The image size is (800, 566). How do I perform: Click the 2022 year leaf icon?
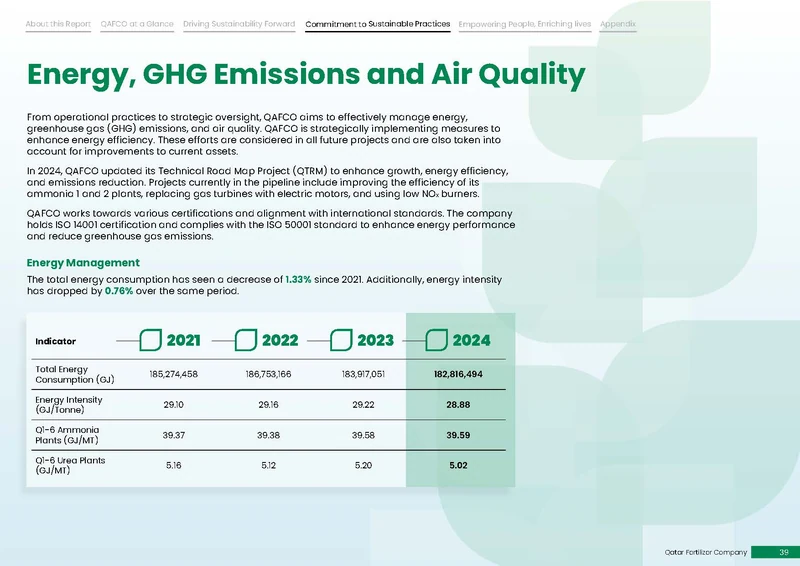click(246, 340)
